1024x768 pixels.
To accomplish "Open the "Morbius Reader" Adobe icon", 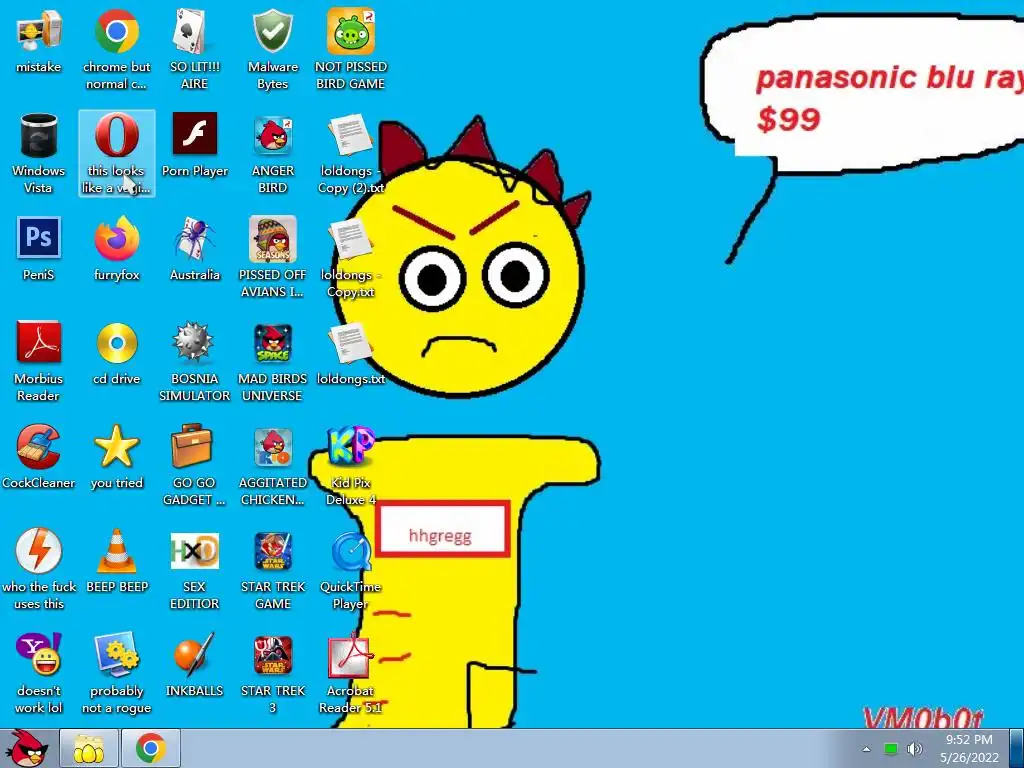I will pos(39,342).
